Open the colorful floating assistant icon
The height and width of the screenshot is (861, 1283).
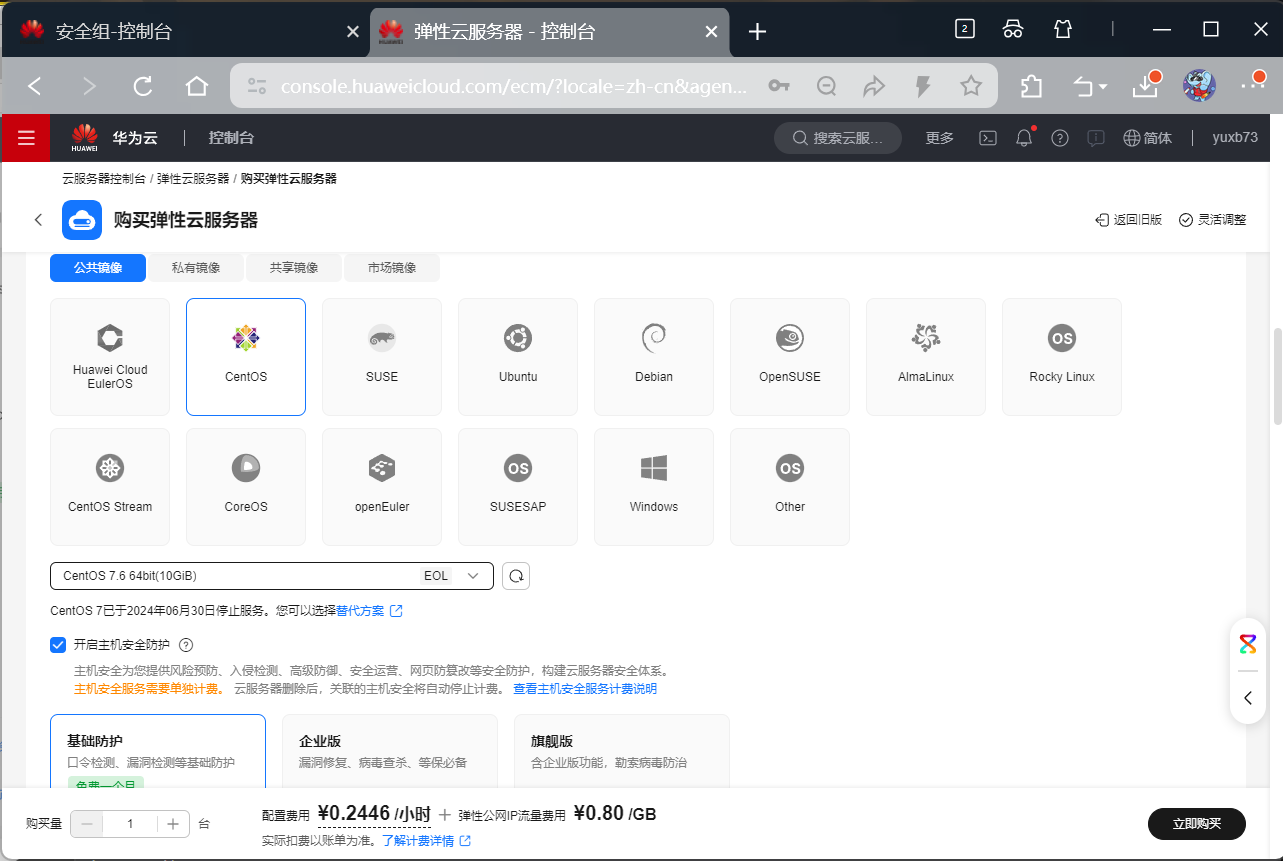[1248, 644]
